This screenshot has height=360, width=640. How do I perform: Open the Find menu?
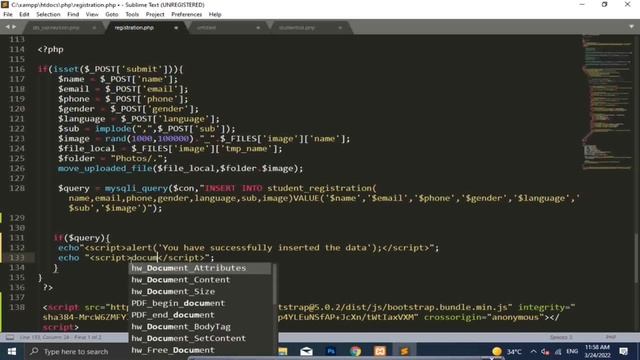tap(73, 14)
